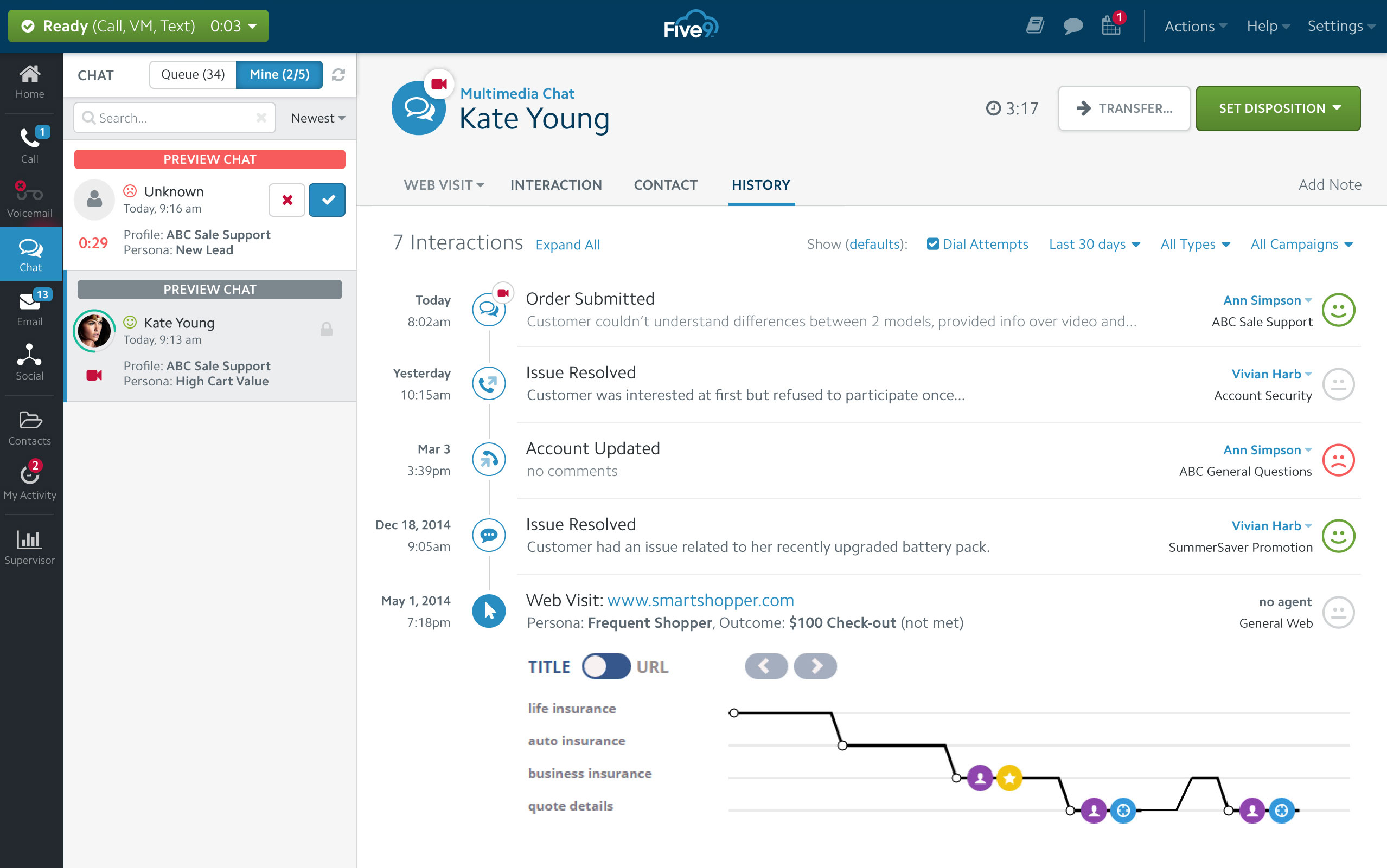
Task: Switch to the CONTACT tab
Action: pyautogui.click(x=665, y=184)
